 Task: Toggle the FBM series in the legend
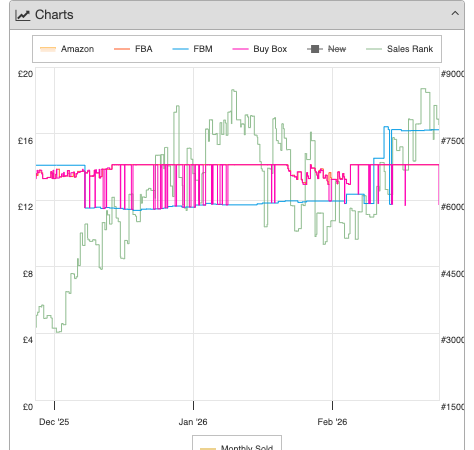click(x=192, y=49)
